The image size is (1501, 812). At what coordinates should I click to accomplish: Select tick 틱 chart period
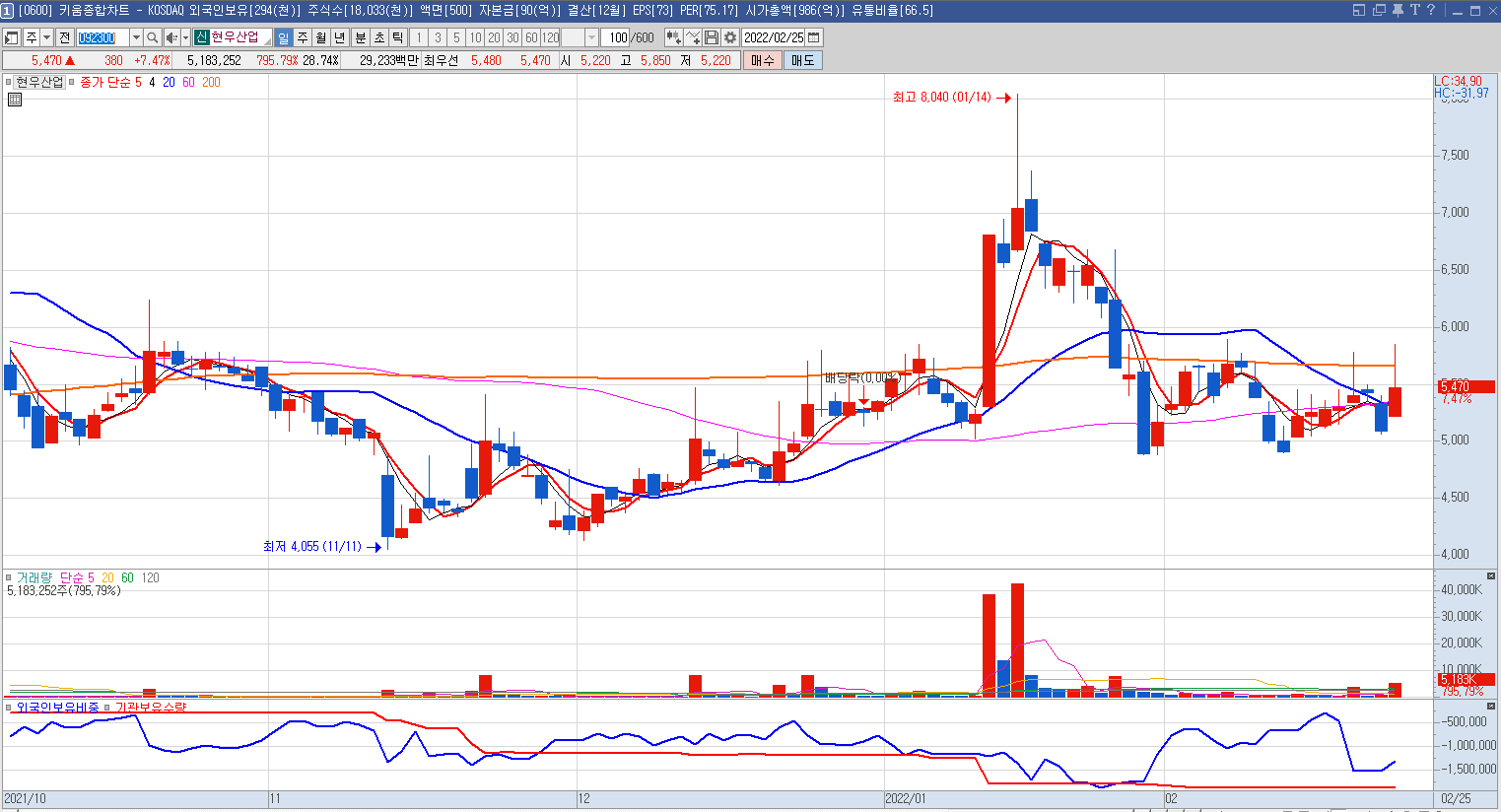(x=398, y=37)
